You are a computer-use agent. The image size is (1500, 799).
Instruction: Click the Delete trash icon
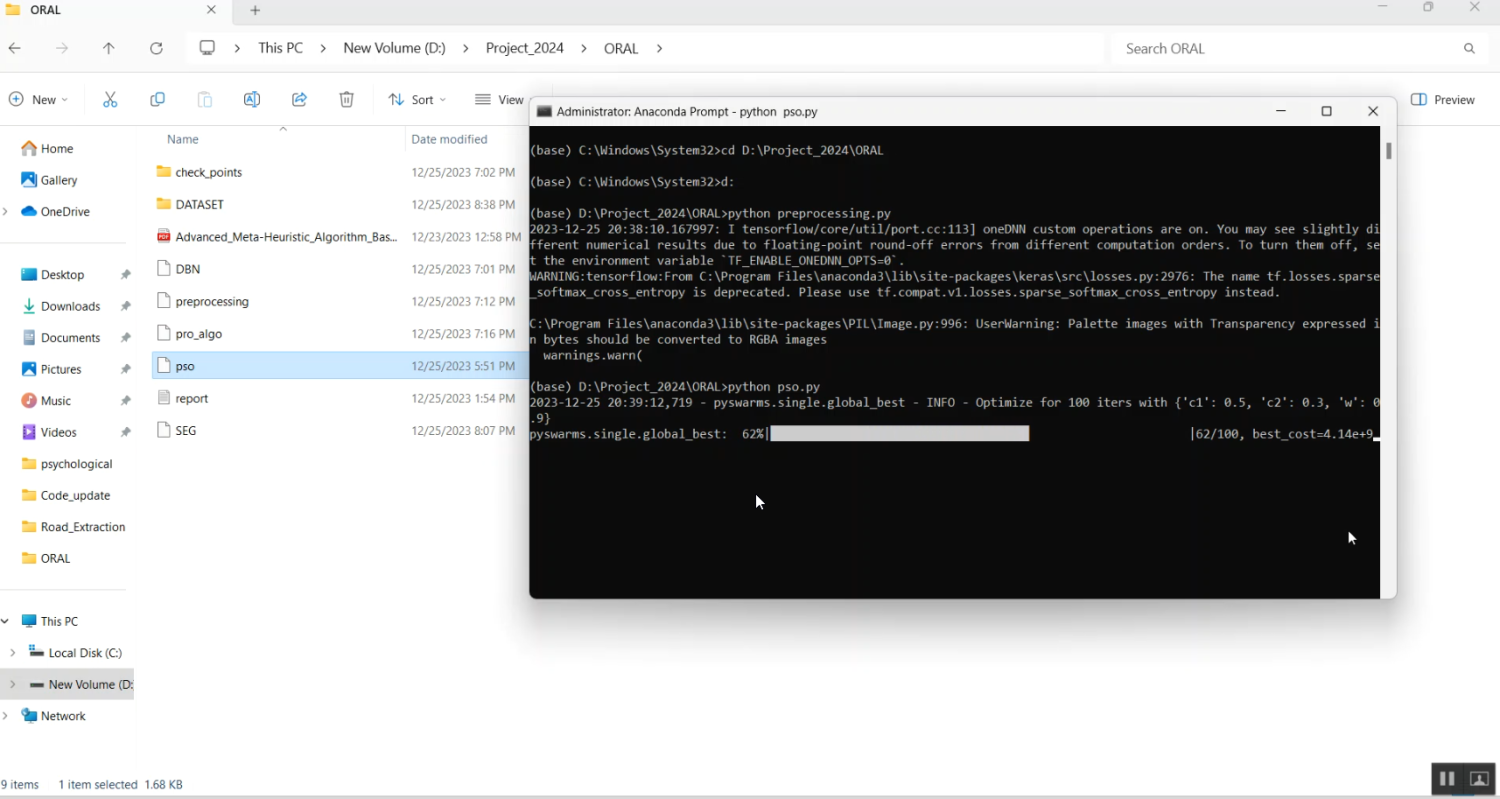[x=346, y=100]
